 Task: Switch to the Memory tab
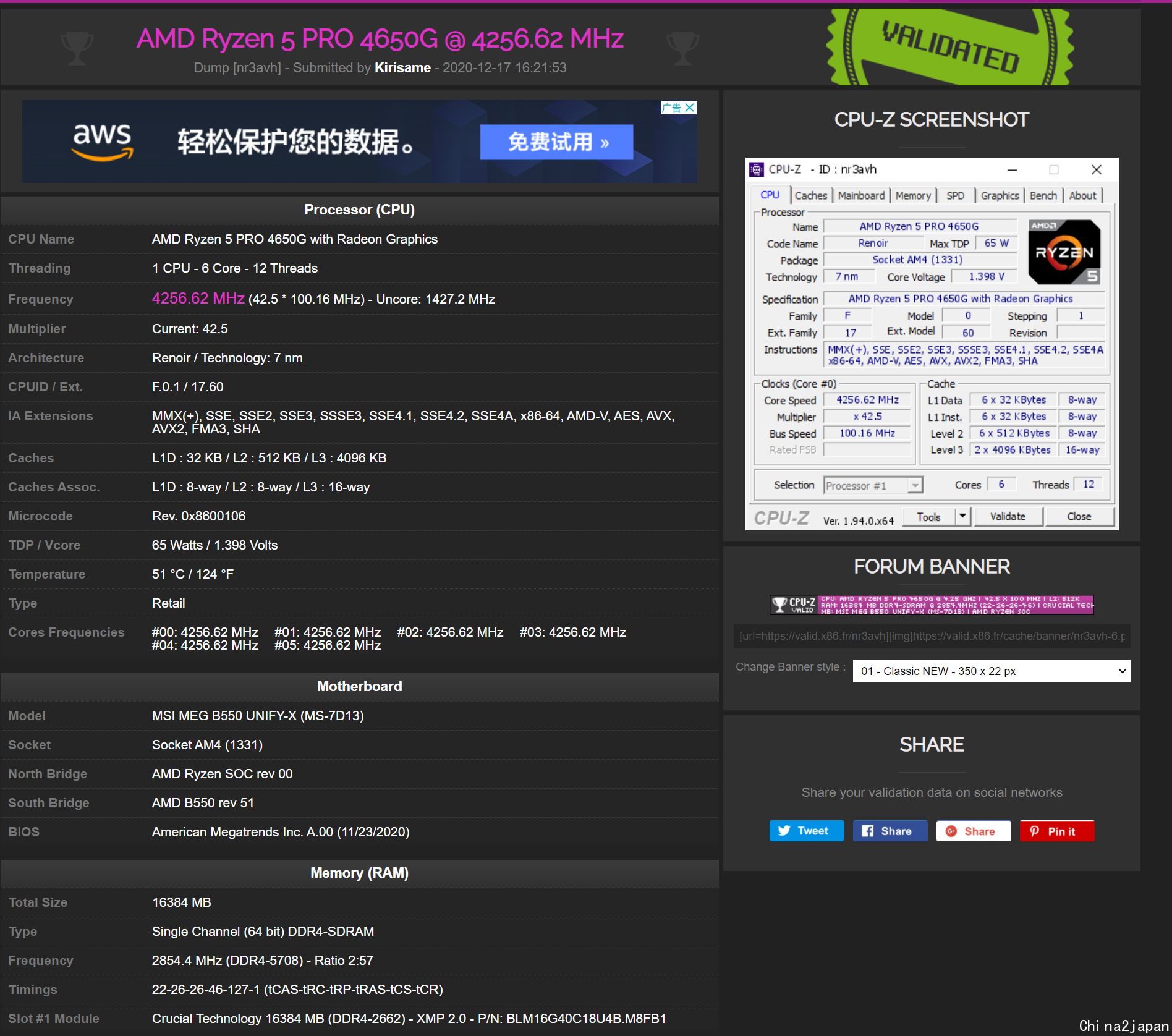point(913,195)
